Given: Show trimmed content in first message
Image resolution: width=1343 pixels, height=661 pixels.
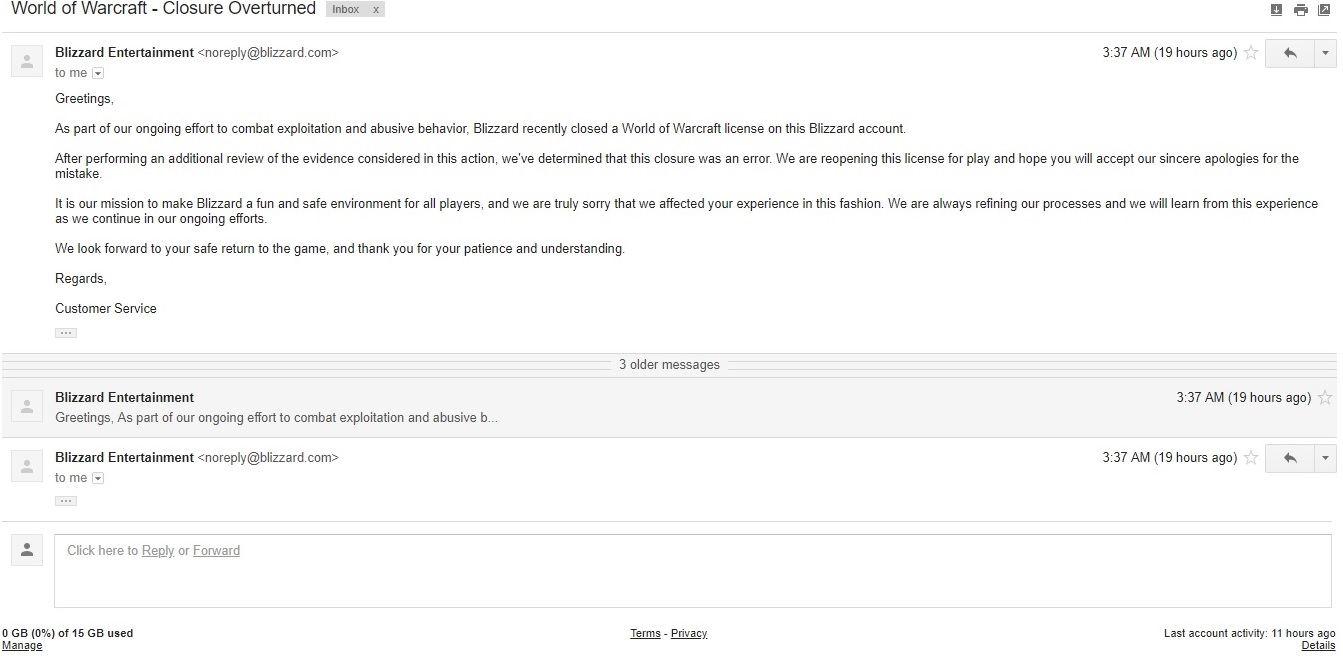Looking at the screenshot, I should coord(66,333).
